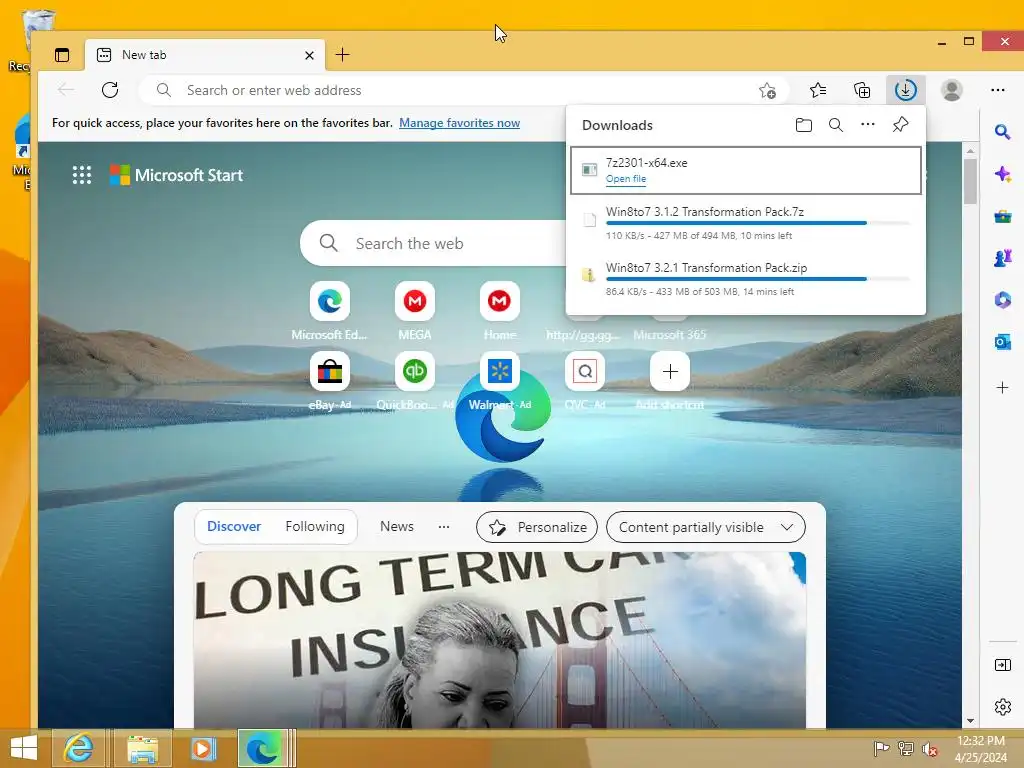Pin the Downloads panel

click(x=901, y=124)
